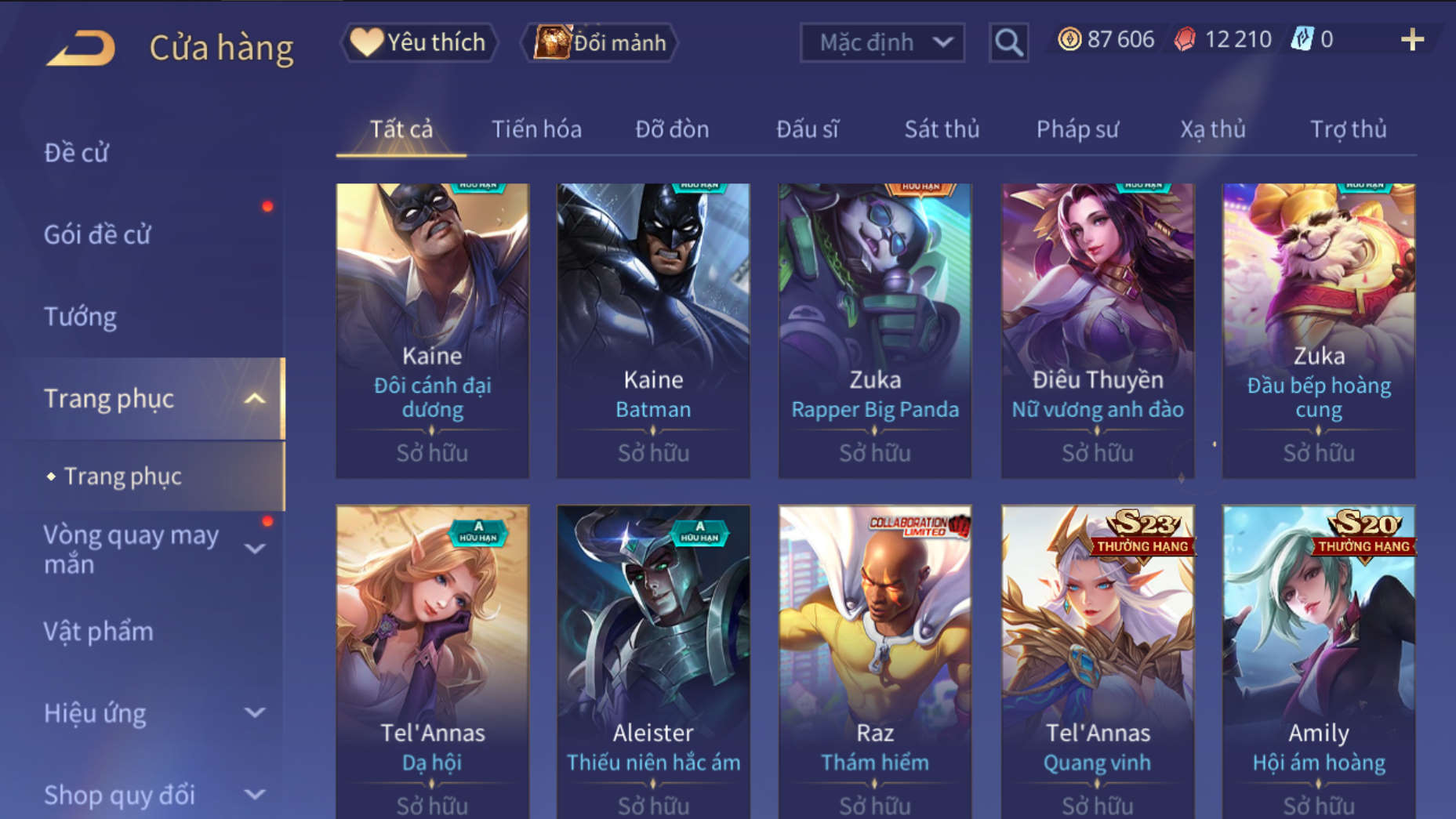Open the search magnifier icon

coord(1008,42)
